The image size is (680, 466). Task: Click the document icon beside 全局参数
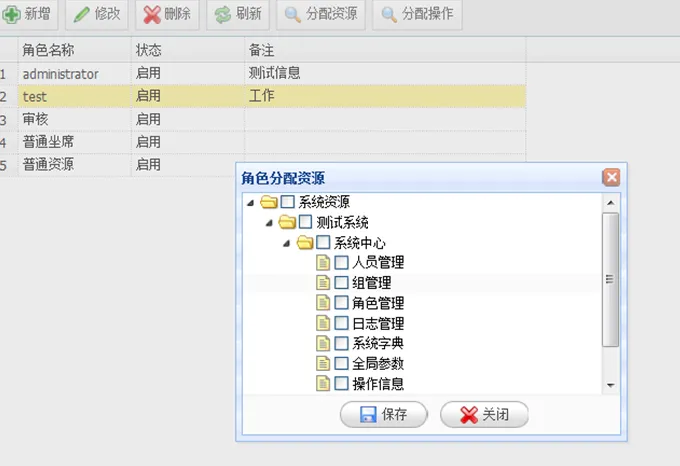pyautogui.click(x=323, y=363)
